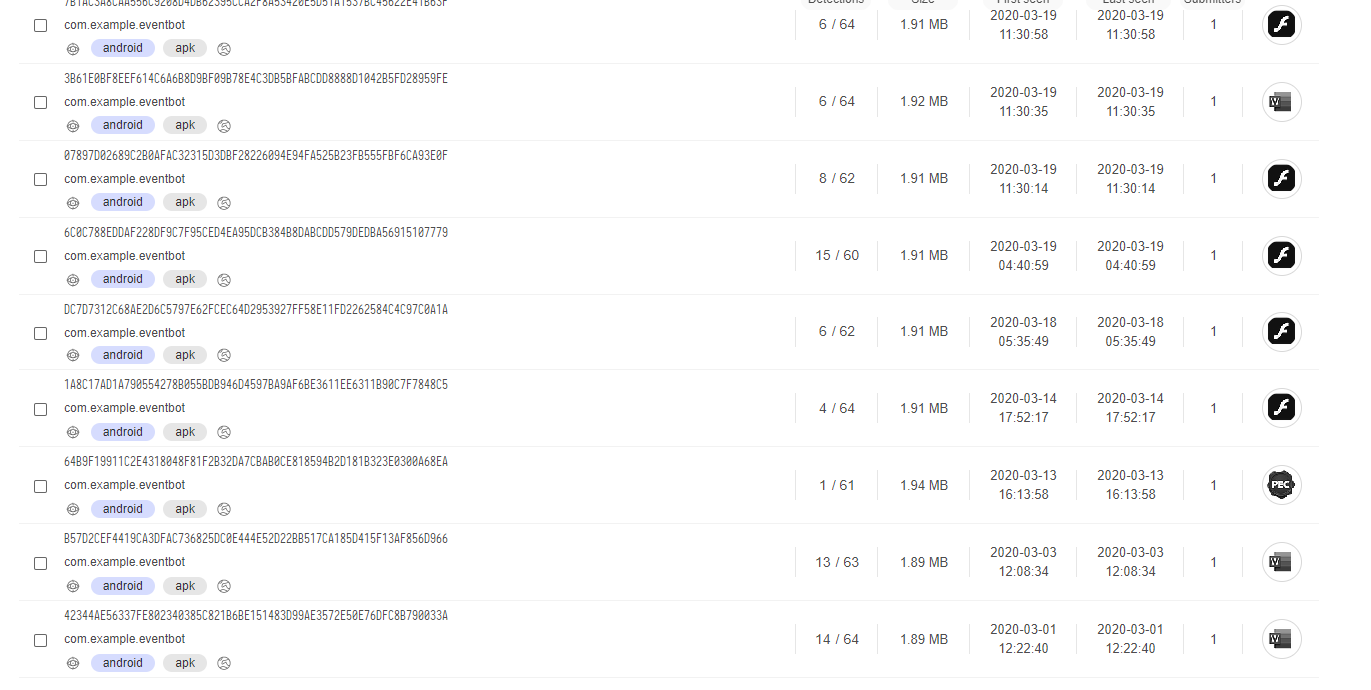
Task: Tick the checkbox for hash 3B61E0BF
Action: [41, 102]
